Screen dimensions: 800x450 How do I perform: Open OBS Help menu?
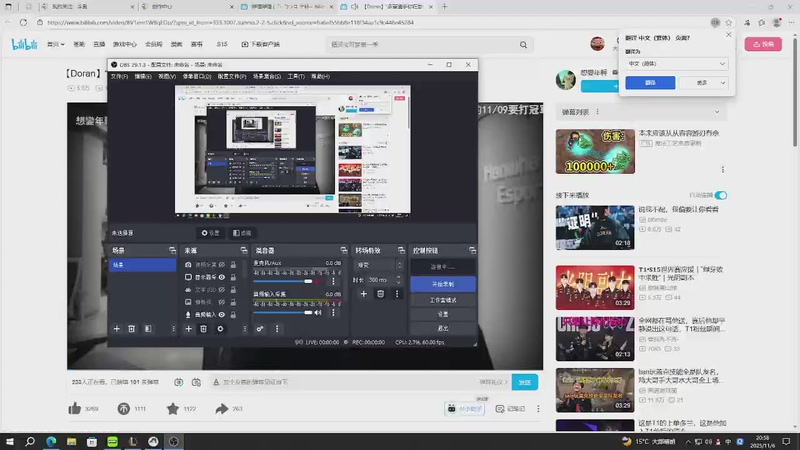(x=320, y=77)
